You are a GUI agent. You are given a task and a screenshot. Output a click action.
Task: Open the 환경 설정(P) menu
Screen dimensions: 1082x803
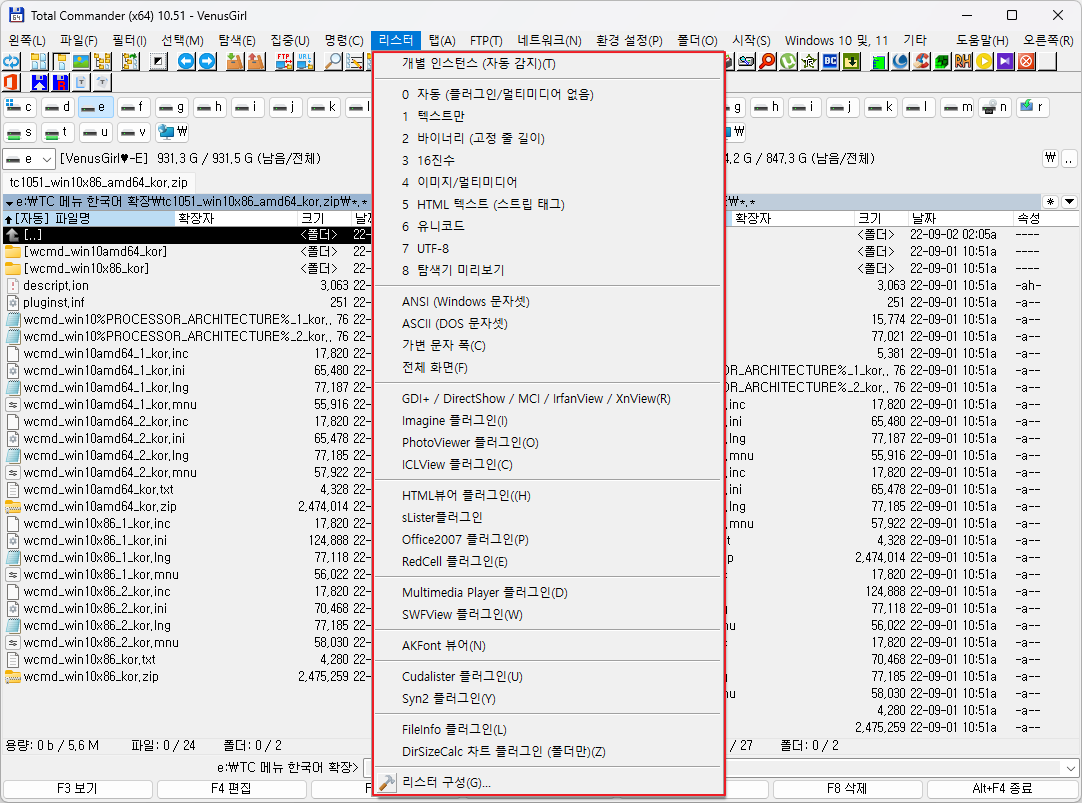629,41
